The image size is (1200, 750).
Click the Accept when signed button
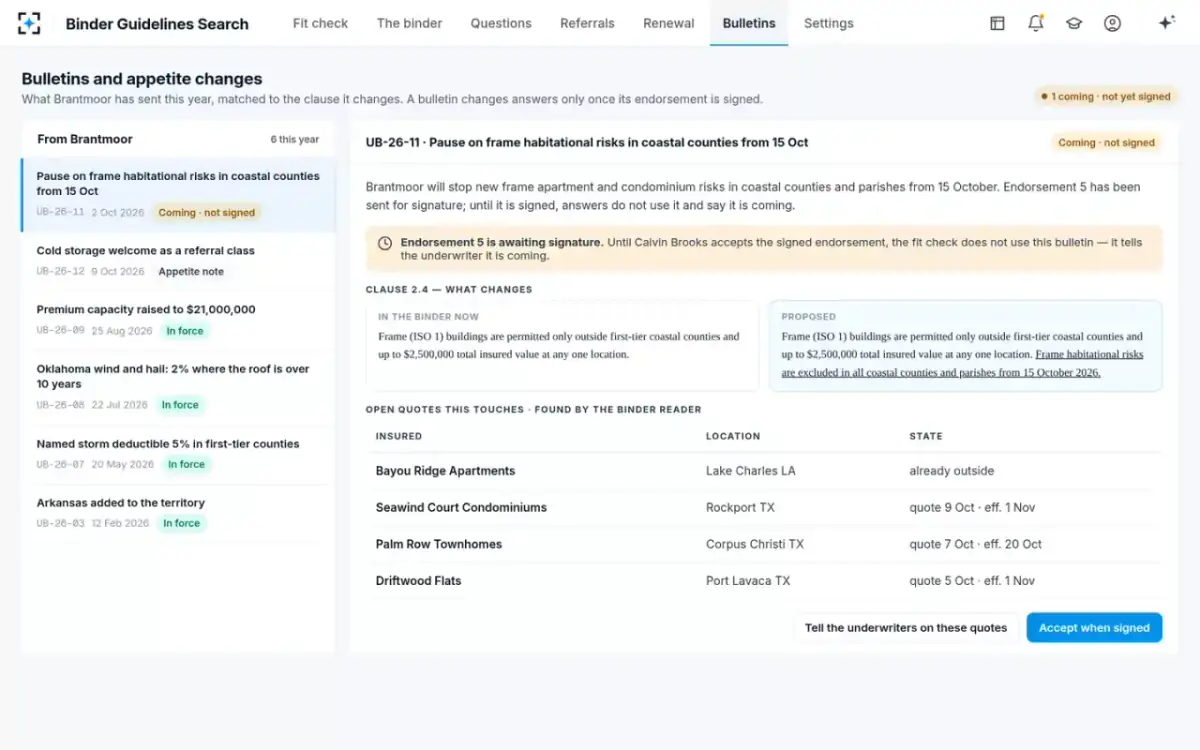point(1094,628)
